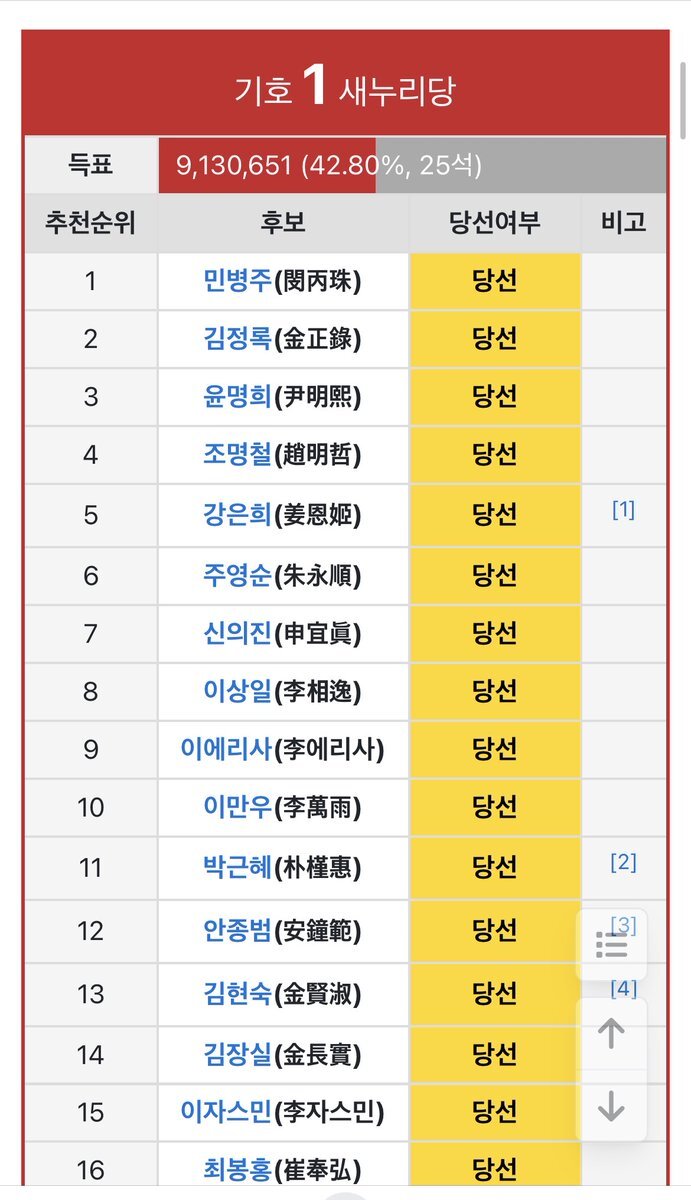Open the table of contents list icon

pyautogui.click(x=611, y=944)
